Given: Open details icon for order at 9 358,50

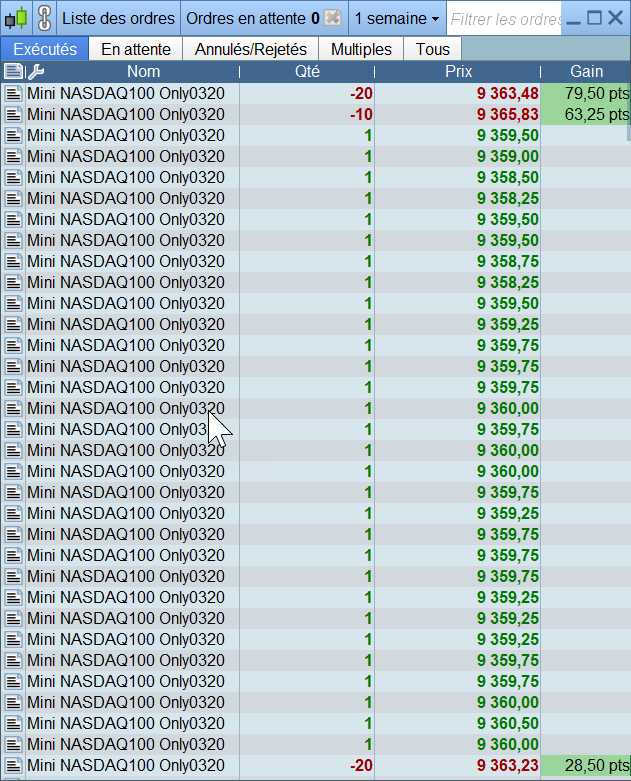Looking at the screenshot, I should click(13, 177).
